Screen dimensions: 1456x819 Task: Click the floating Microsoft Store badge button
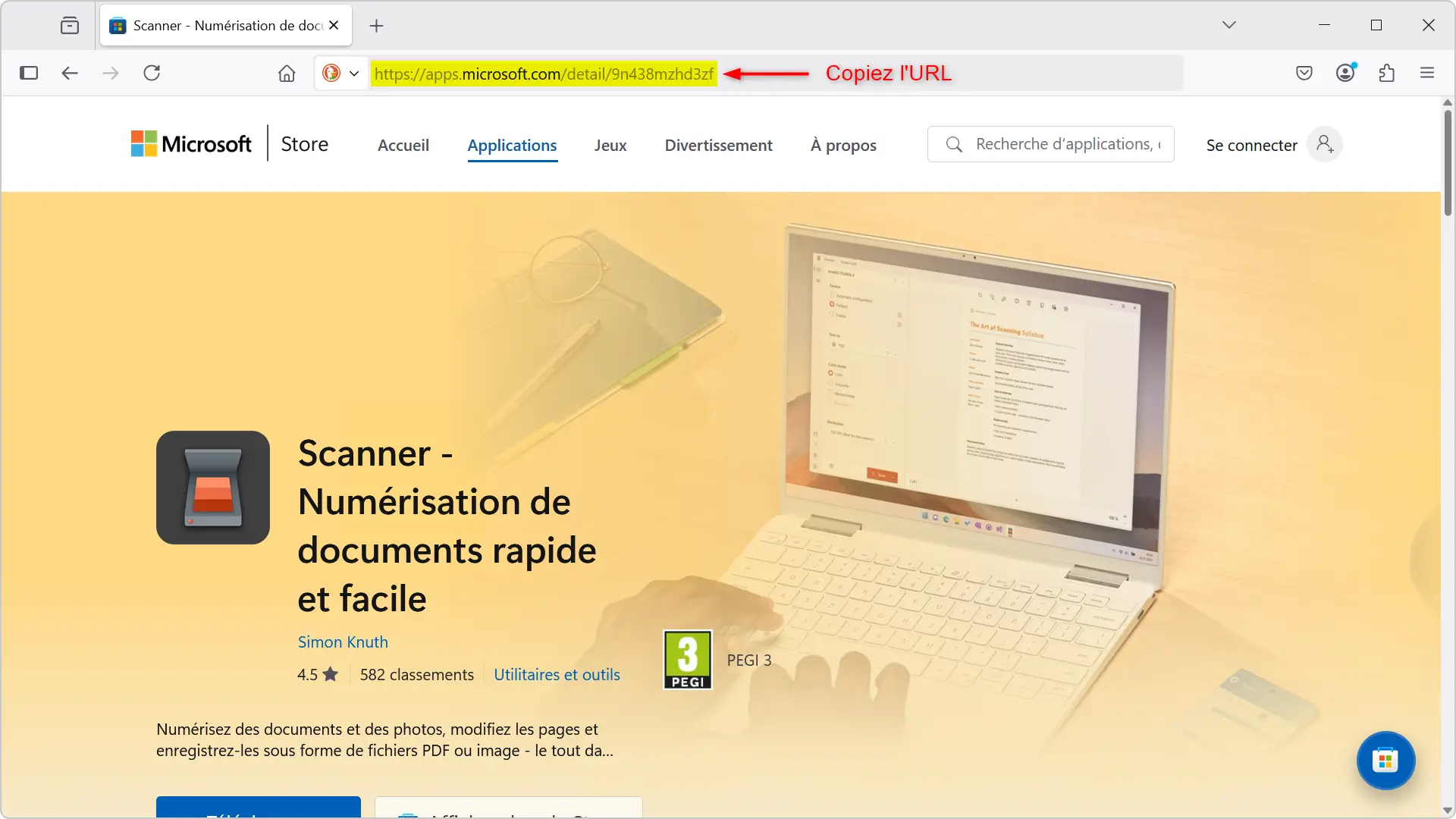pyautogui.click(x=1385, y=761)
